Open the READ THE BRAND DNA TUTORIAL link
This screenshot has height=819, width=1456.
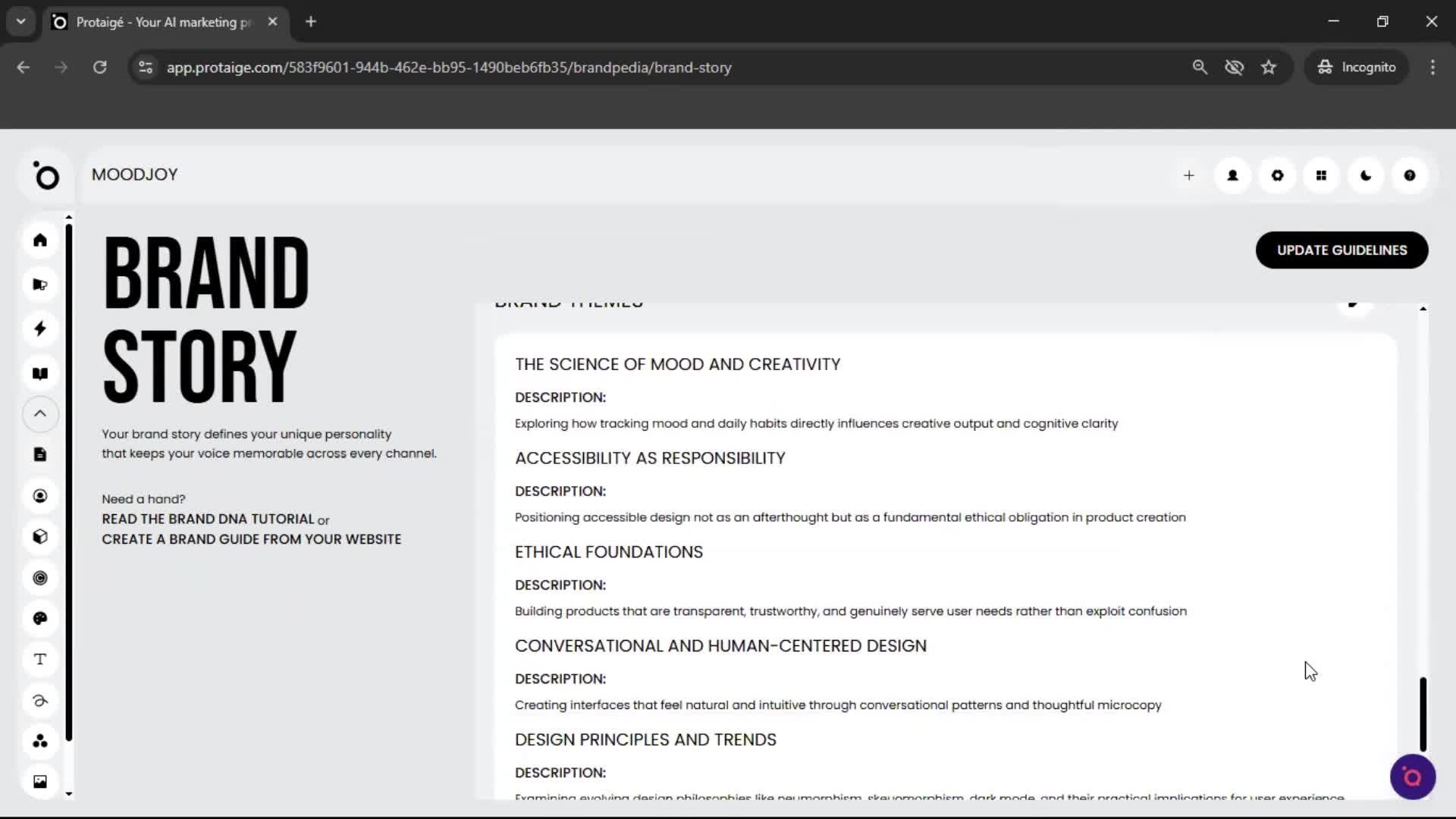209,519
